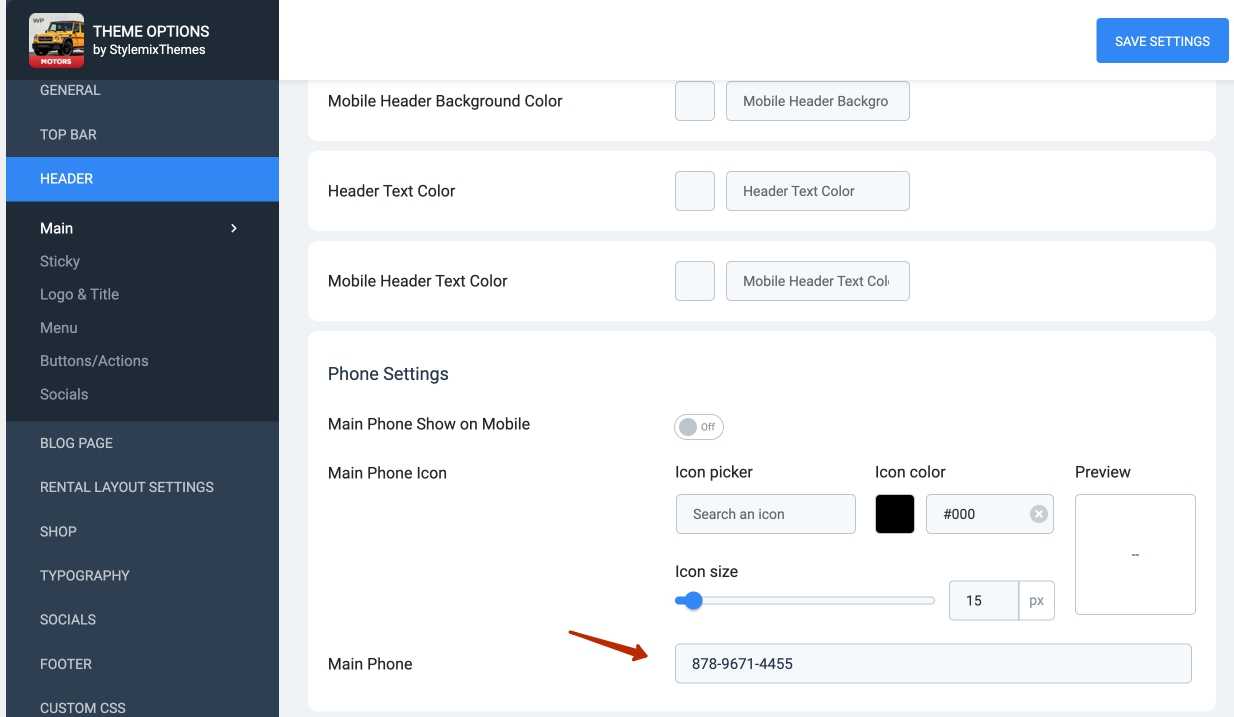Select the Header section tab
The image size is (1234, 717).
pyautogui.click(x=66, y=179)
